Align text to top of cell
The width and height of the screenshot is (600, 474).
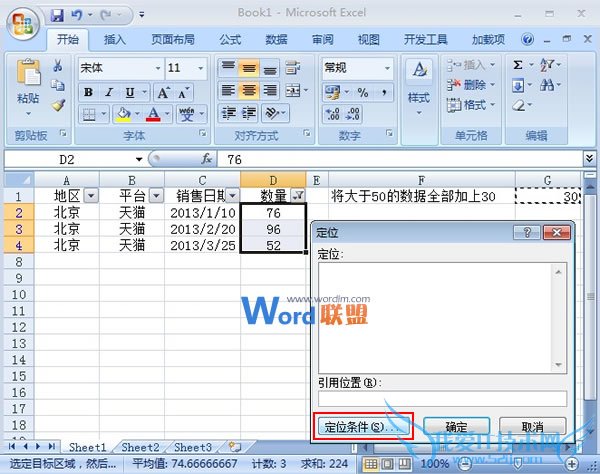[228, 67]
